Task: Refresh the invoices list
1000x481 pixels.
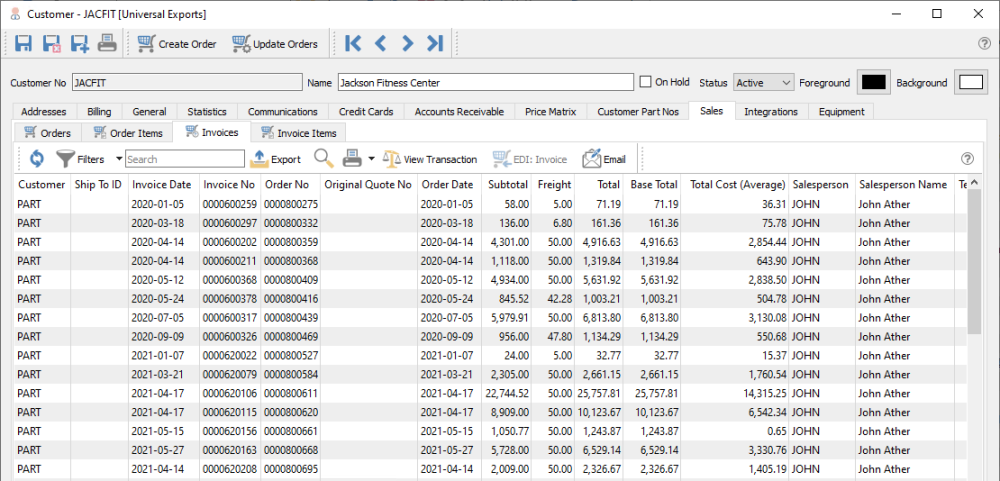Action: click(36, 158)
